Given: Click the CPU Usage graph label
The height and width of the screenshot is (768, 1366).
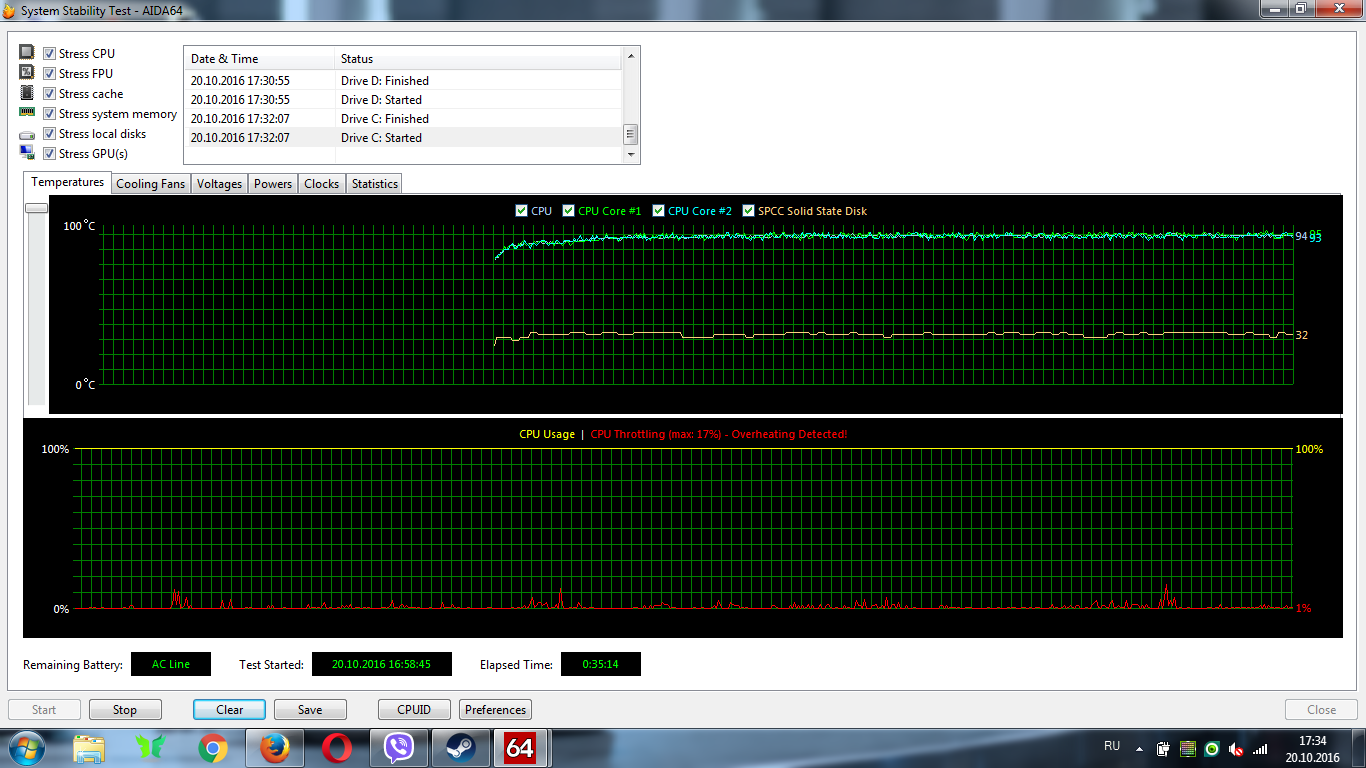Looking at the screenshot, I should coord(547,434).
